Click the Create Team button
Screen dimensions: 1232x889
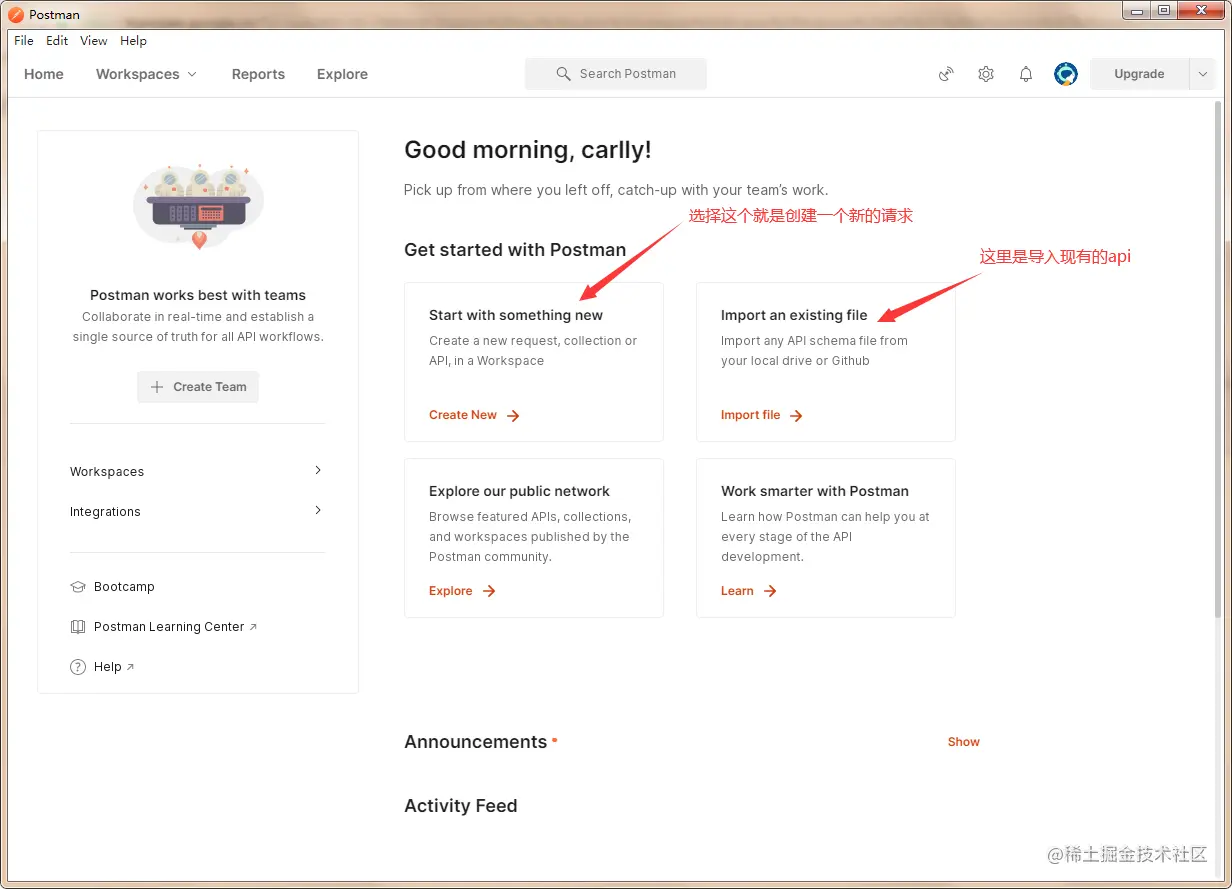point(198,387)
